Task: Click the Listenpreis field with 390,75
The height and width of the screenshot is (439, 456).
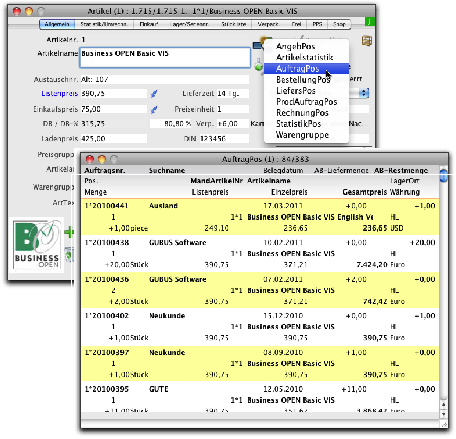Action: (x=113, y=94)
